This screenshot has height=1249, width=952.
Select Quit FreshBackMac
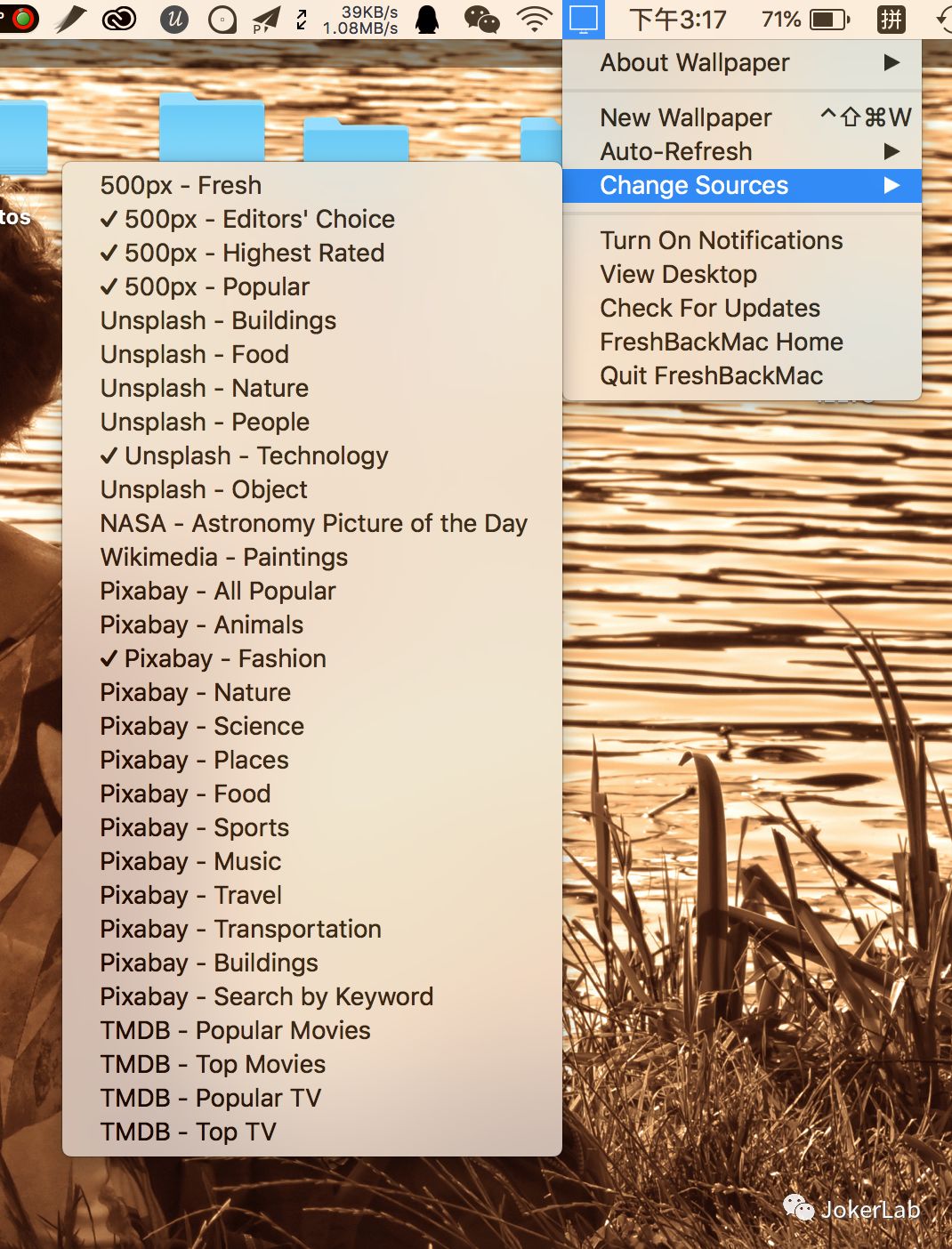point(742,375)
